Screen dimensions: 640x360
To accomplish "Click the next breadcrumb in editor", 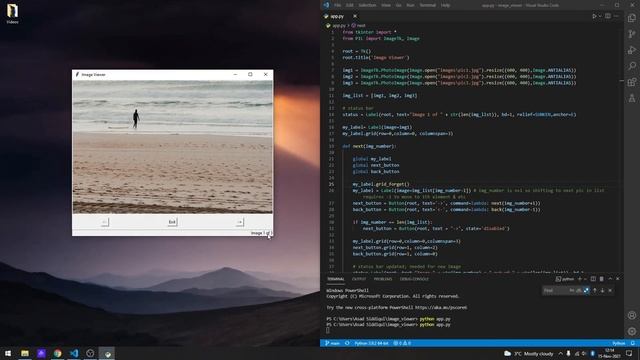I will pos(359,25).
